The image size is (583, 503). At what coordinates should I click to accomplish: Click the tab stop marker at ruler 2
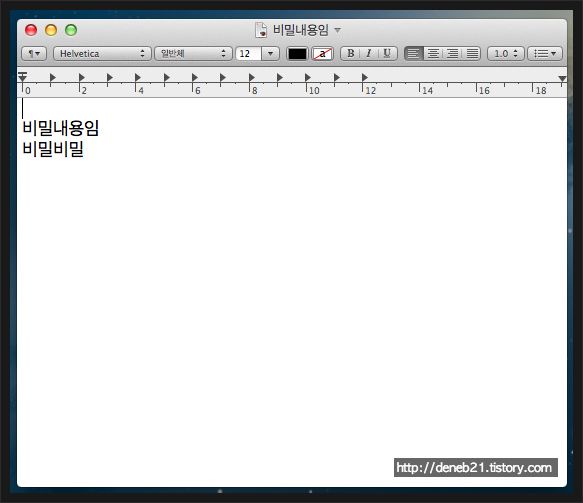point(82,77)
